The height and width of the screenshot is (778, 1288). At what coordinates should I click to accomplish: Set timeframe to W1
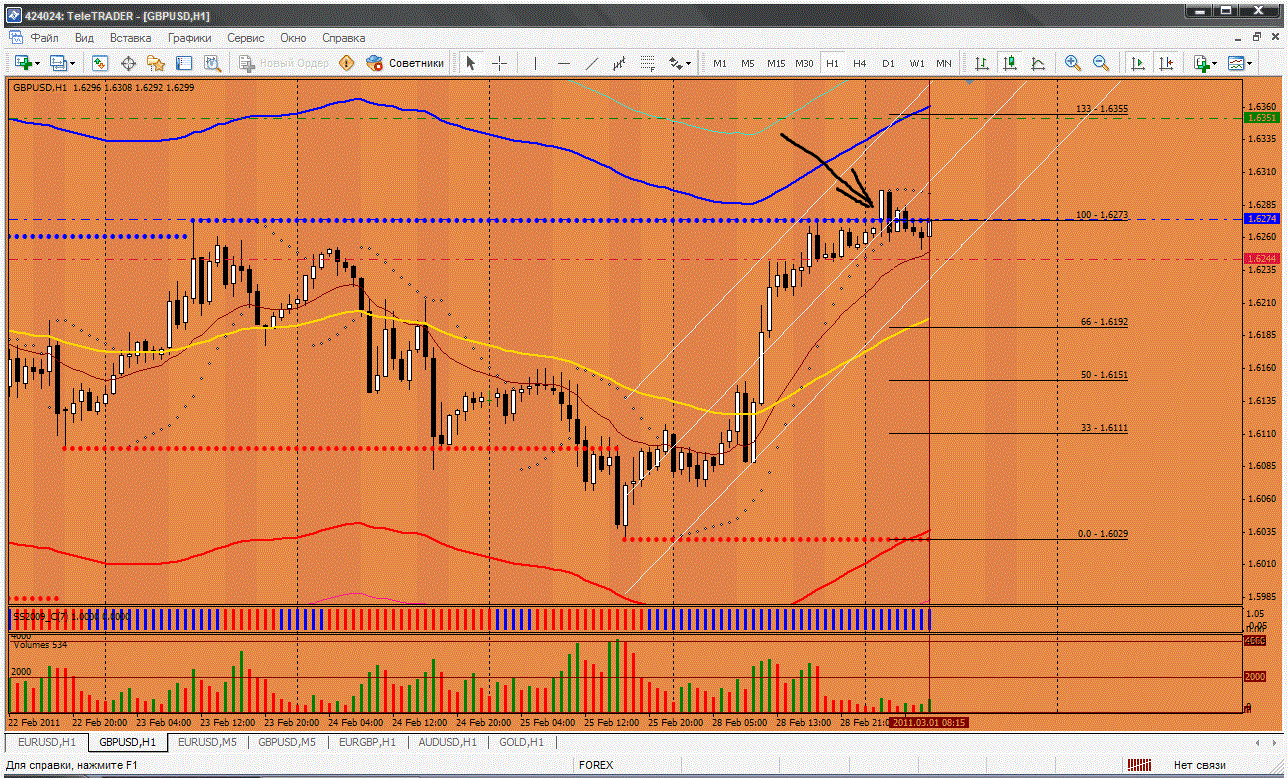(x=916, y=63)
